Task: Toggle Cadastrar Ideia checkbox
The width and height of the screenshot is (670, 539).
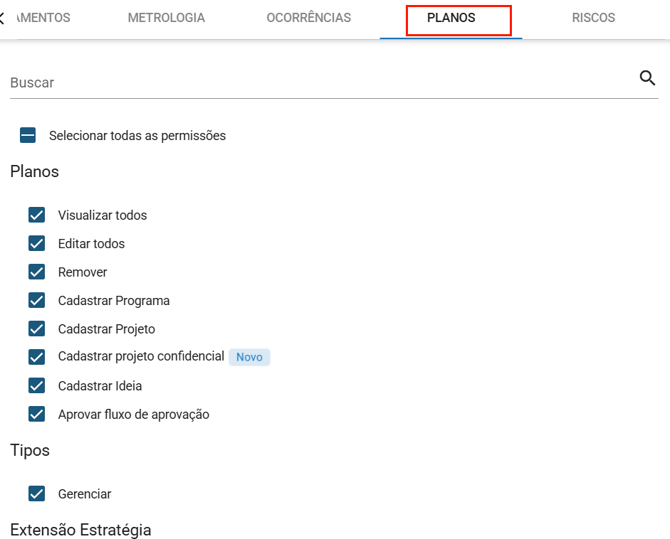Action: (x=37, y=386)
